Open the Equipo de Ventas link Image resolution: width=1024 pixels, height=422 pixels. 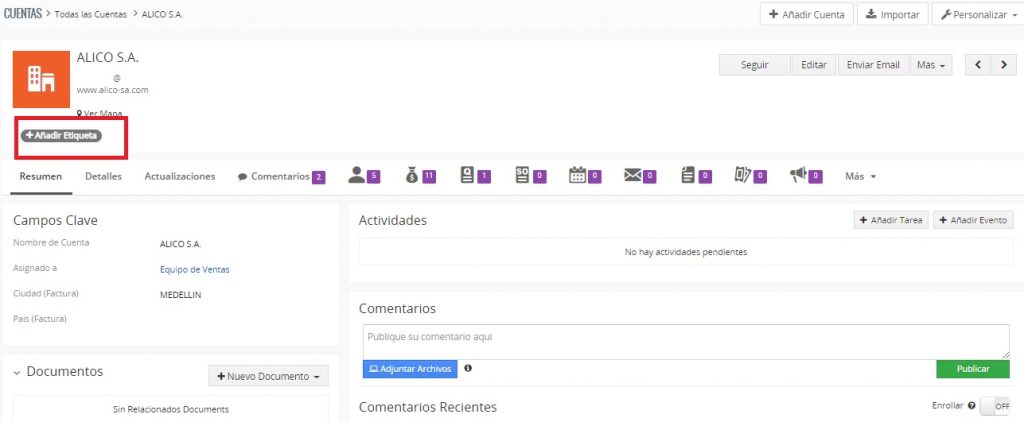pyautogui.click(x=194, y=269)
